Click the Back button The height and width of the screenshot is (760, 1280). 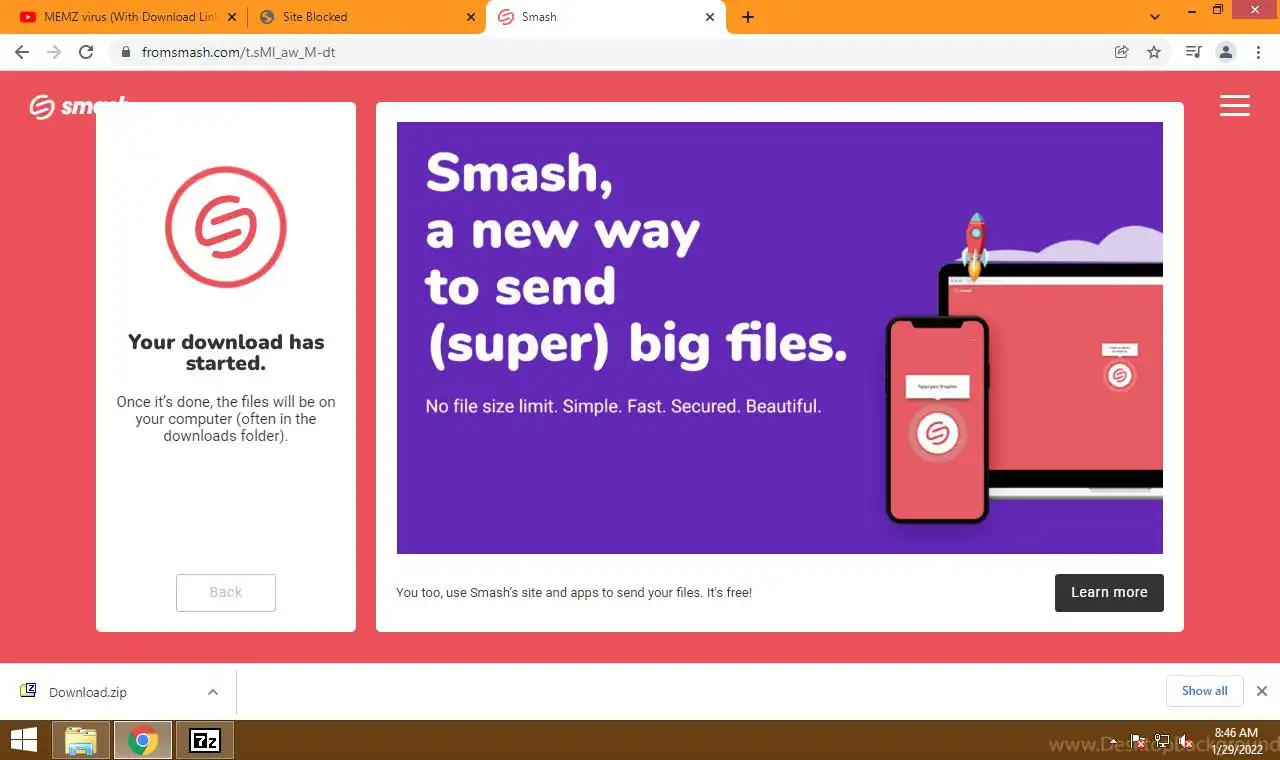pos(226,592)
